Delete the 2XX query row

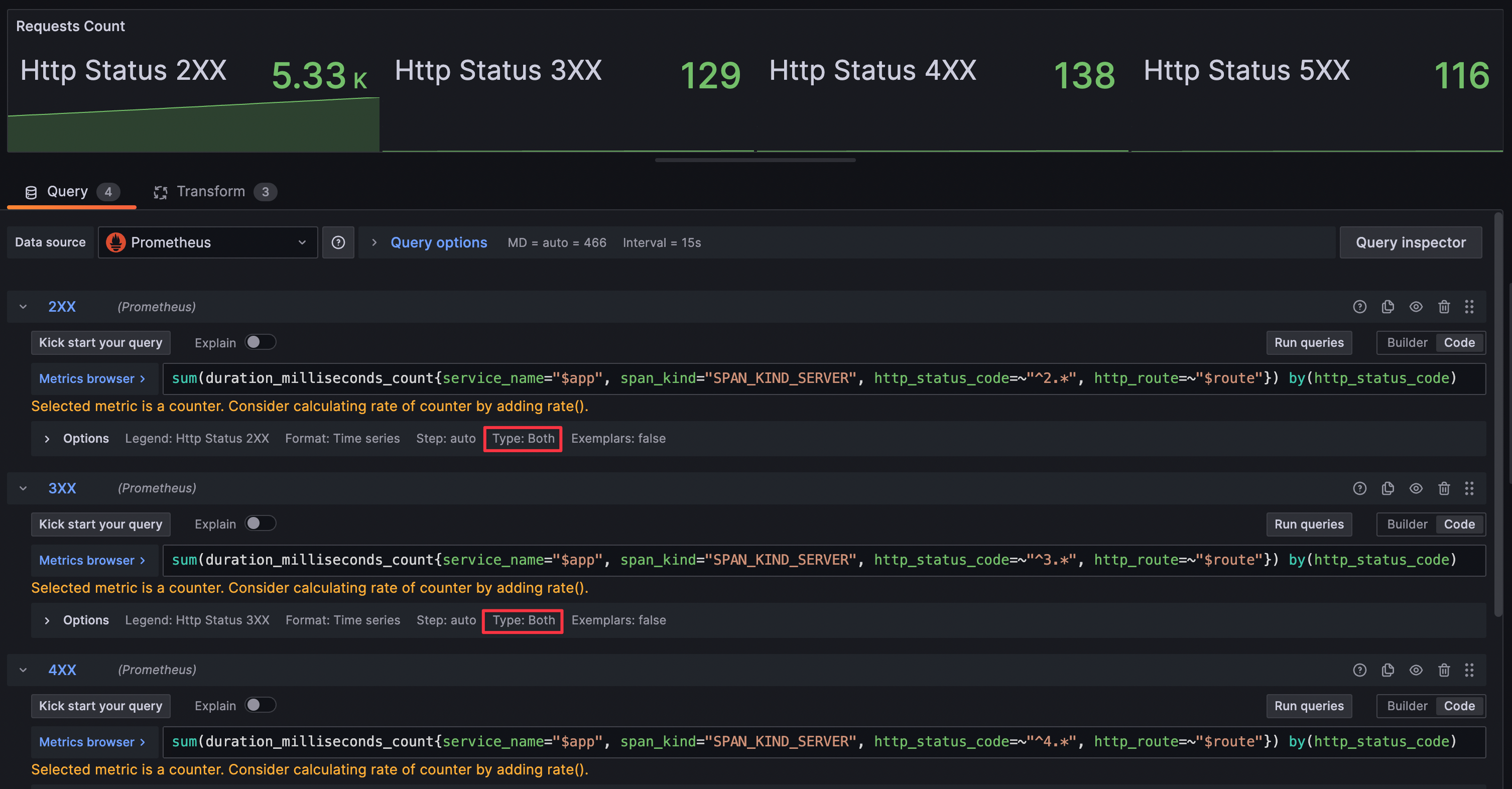pyautogui.click(x=1444, y=307)
